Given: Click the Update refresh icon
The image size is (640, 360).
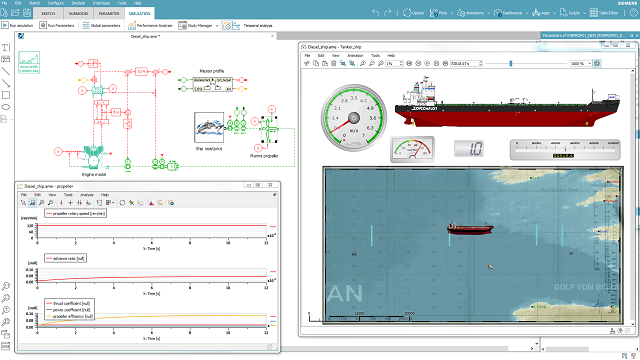Looking at the screenshot, I should click(407, 13).
